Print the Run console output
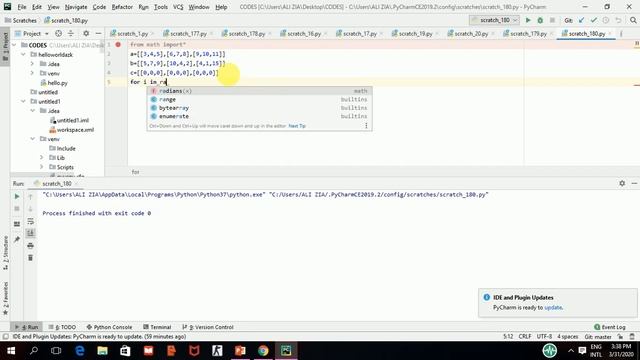The height and width of the screenshot is (360, 640). (x=31, y=246)
